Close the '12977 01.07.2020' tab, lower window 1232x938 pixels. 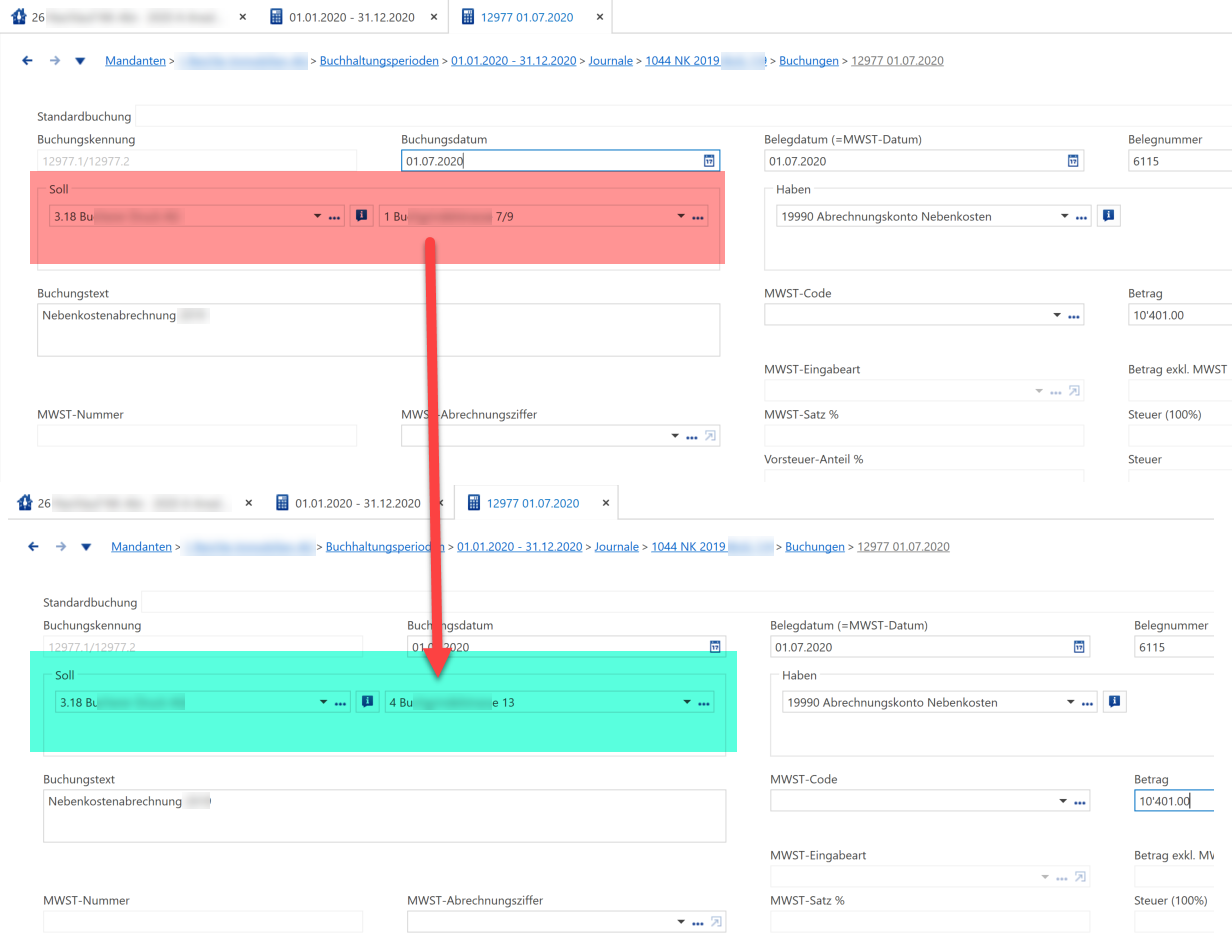click(605, 503)
